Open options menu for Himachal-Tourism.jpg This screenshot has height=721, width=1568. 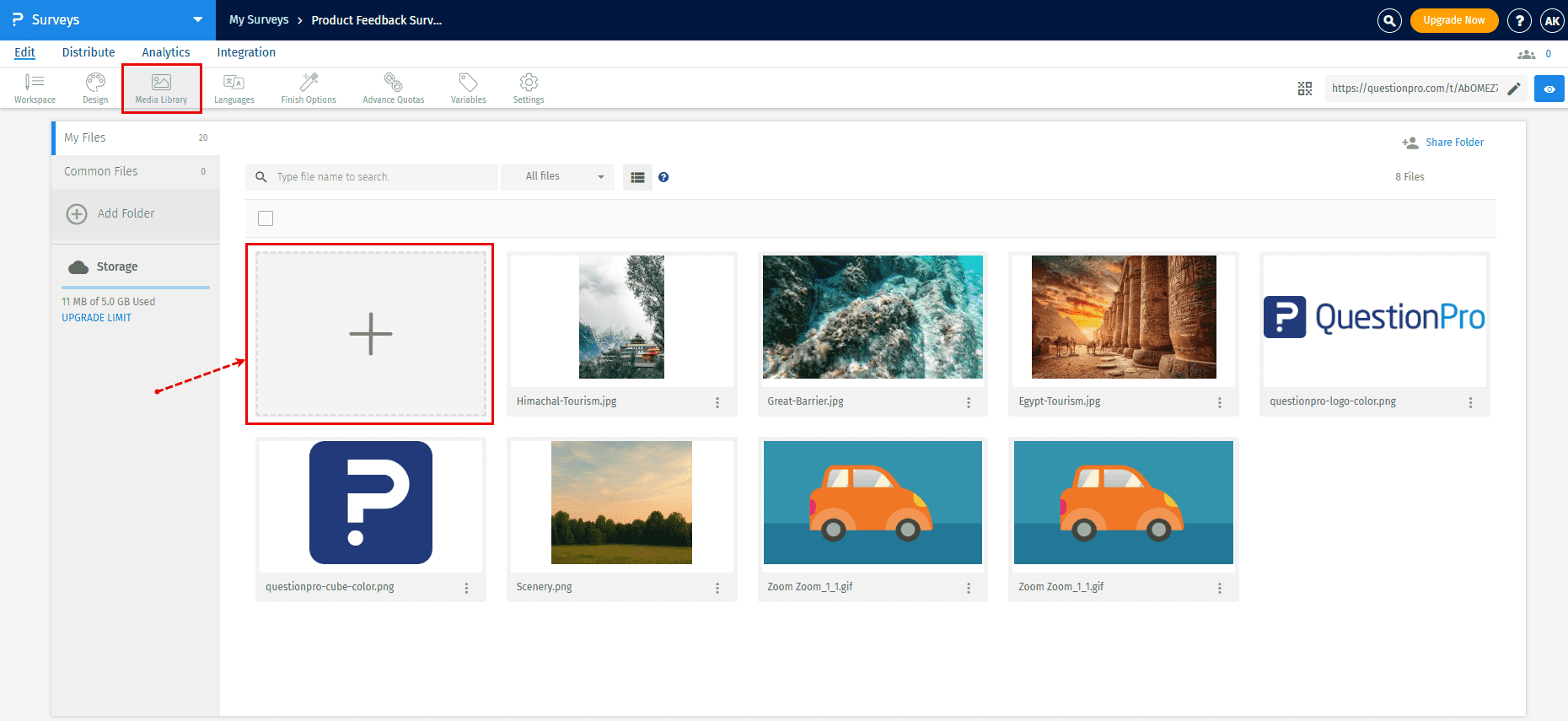(717, 402)
